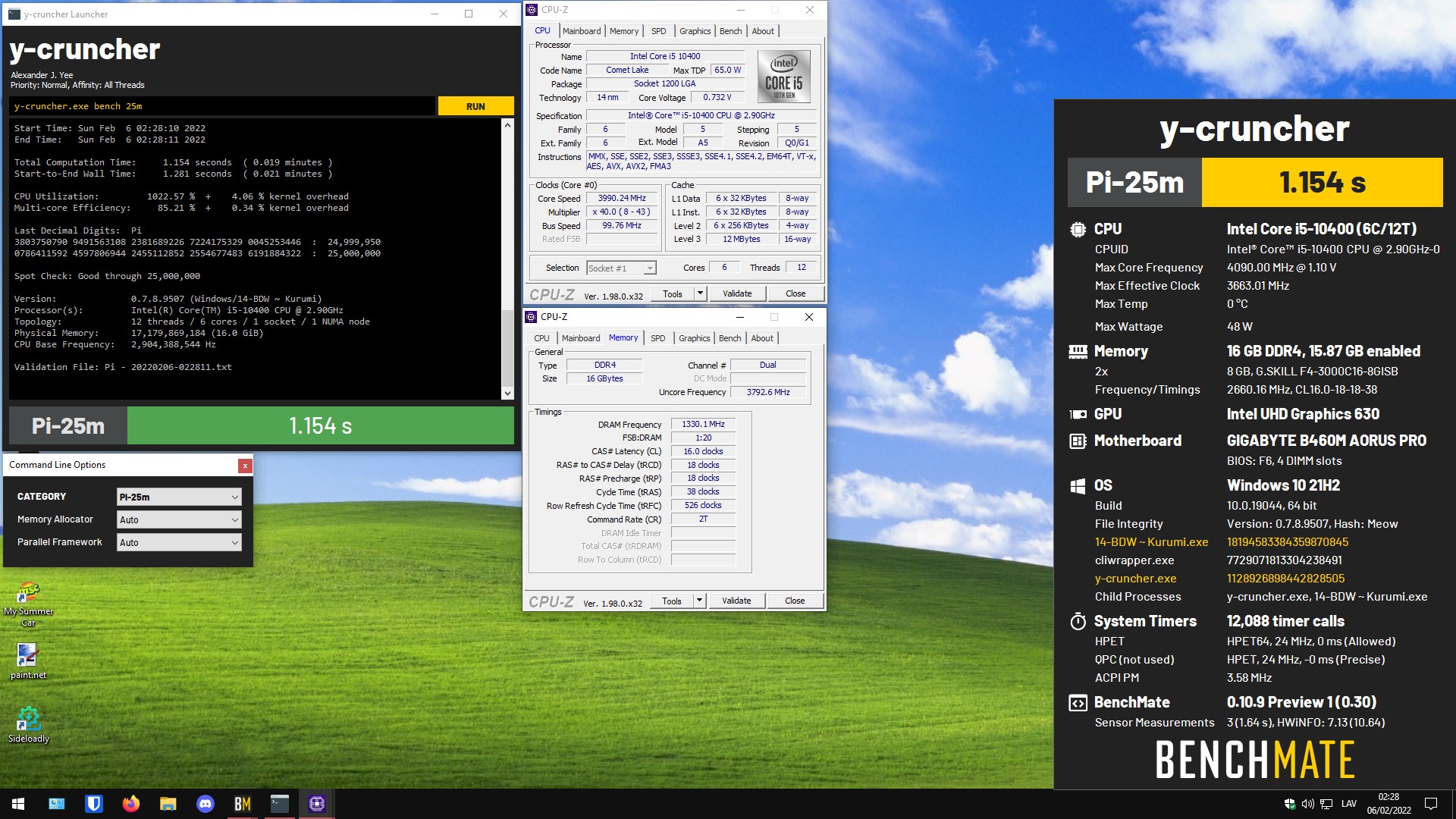Open Discord from the taskbar
1456x819 pixels.
[206, 804]
